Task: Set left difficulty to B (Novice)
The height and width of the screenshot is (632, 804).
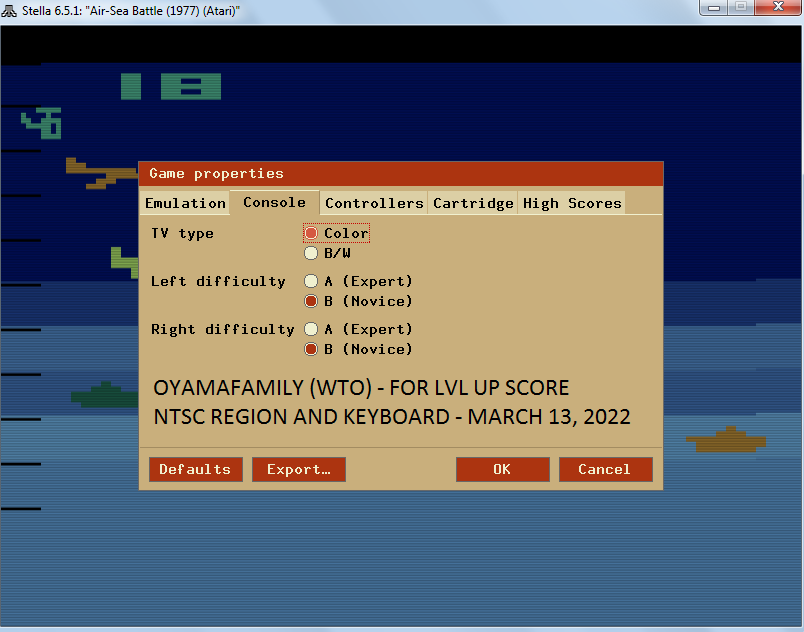Action: coord(311,301)
